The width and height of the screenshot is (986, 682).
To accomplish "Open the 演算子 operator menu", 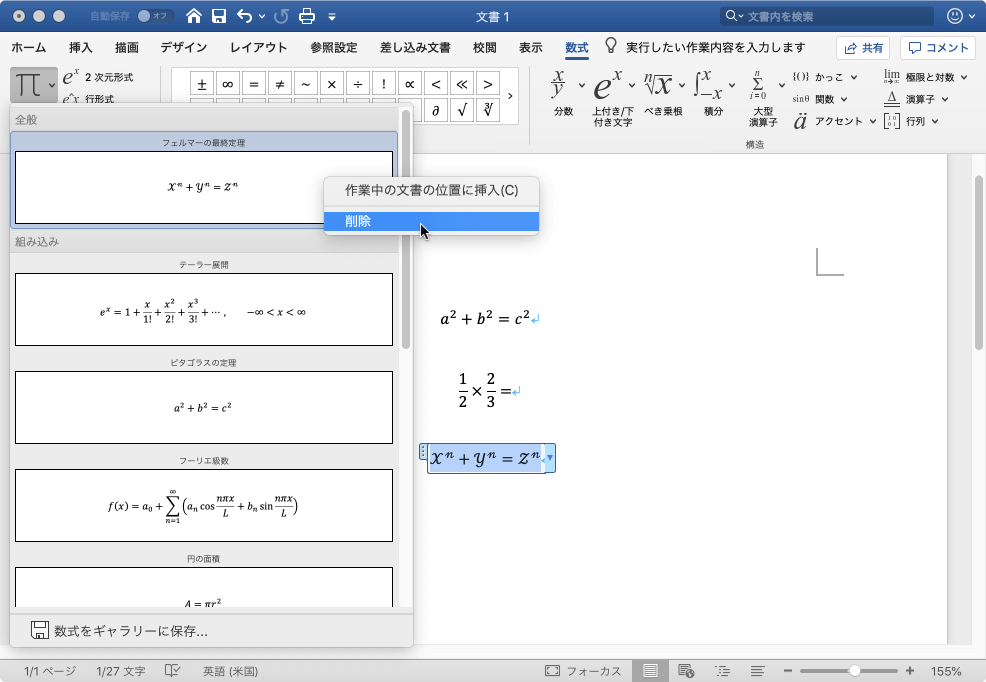I will click(916, 99).
